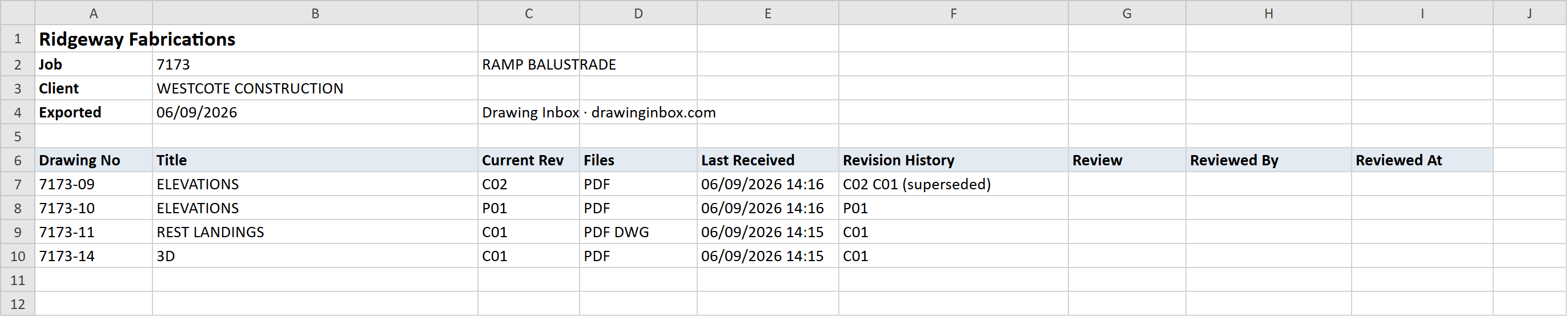Click the 'Client' label cell
This screenshot has height=317, width=1568.
click(x=94, y=88)
